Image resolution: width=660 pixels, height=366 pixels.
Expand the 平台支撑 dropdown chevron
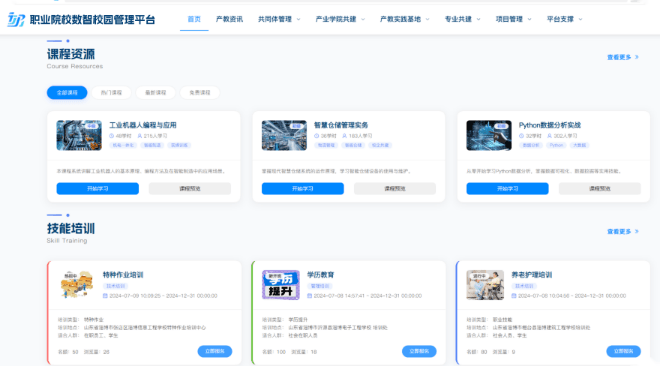click(x=580, y=19)
